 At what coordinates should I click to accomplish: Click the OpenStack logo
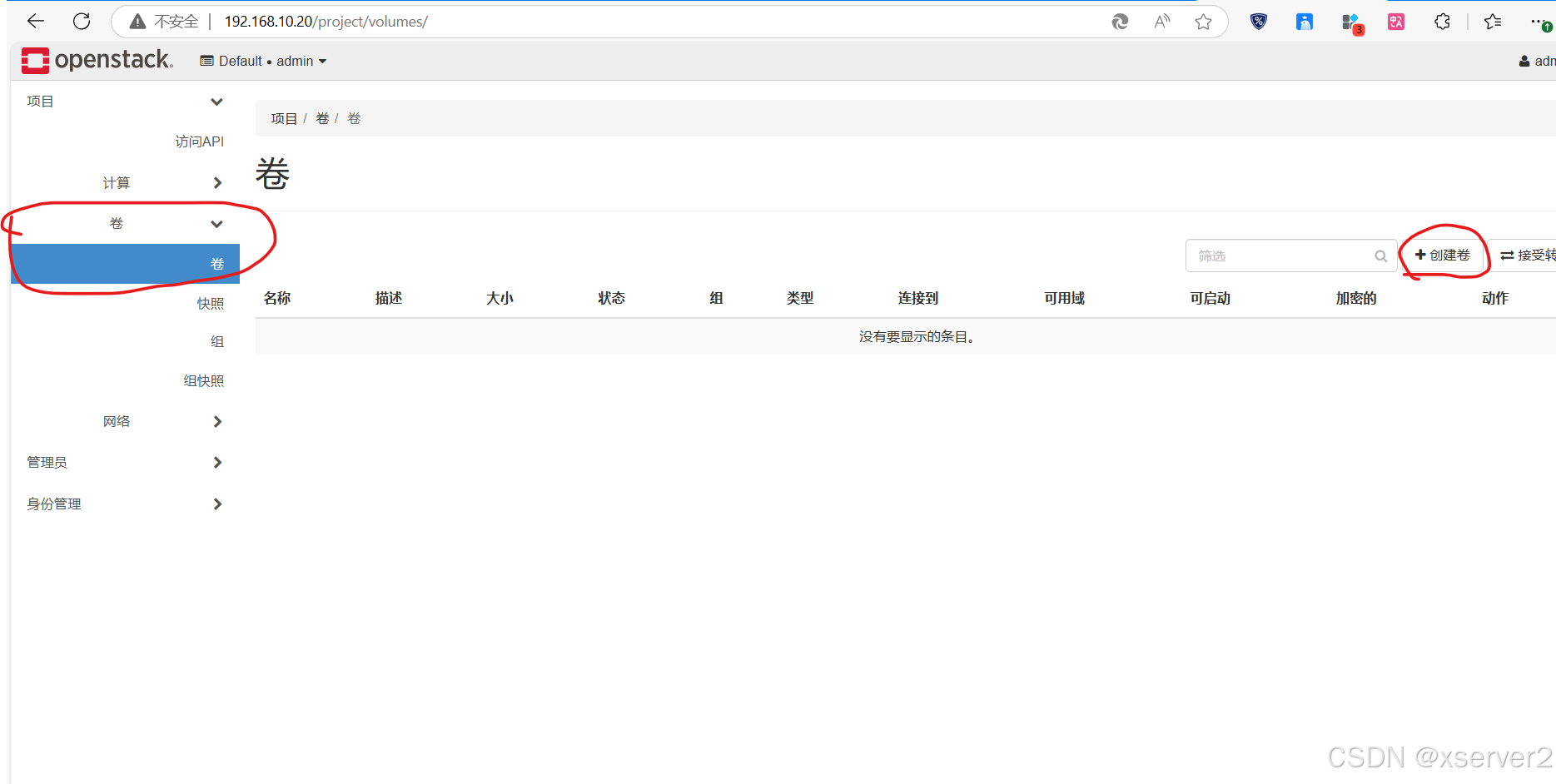click(97, 60)
